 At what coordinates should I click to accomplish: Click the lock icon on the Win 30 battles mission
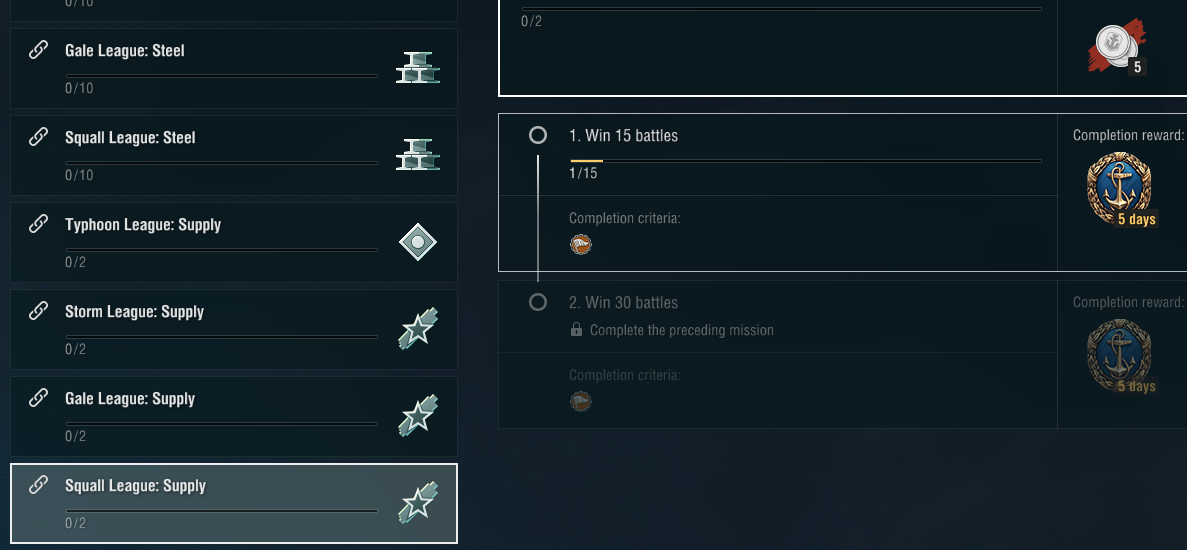tap(576, 330)
